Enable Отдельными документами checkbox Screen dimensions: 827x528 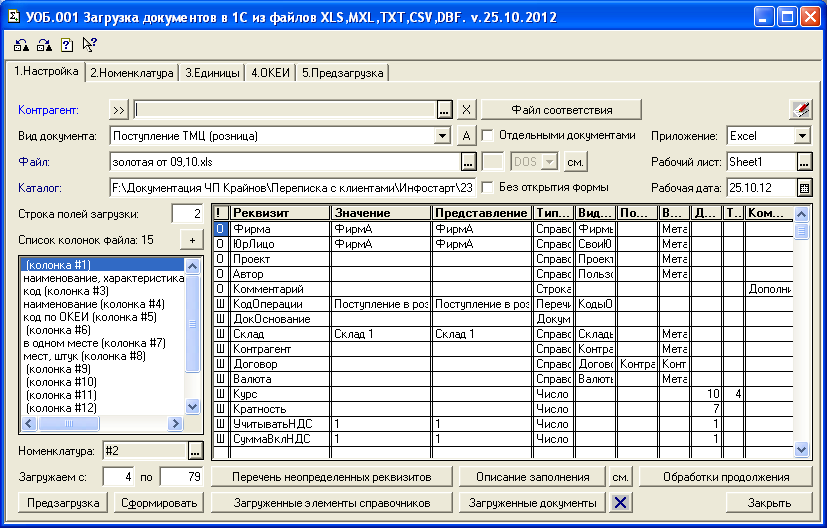488,136
